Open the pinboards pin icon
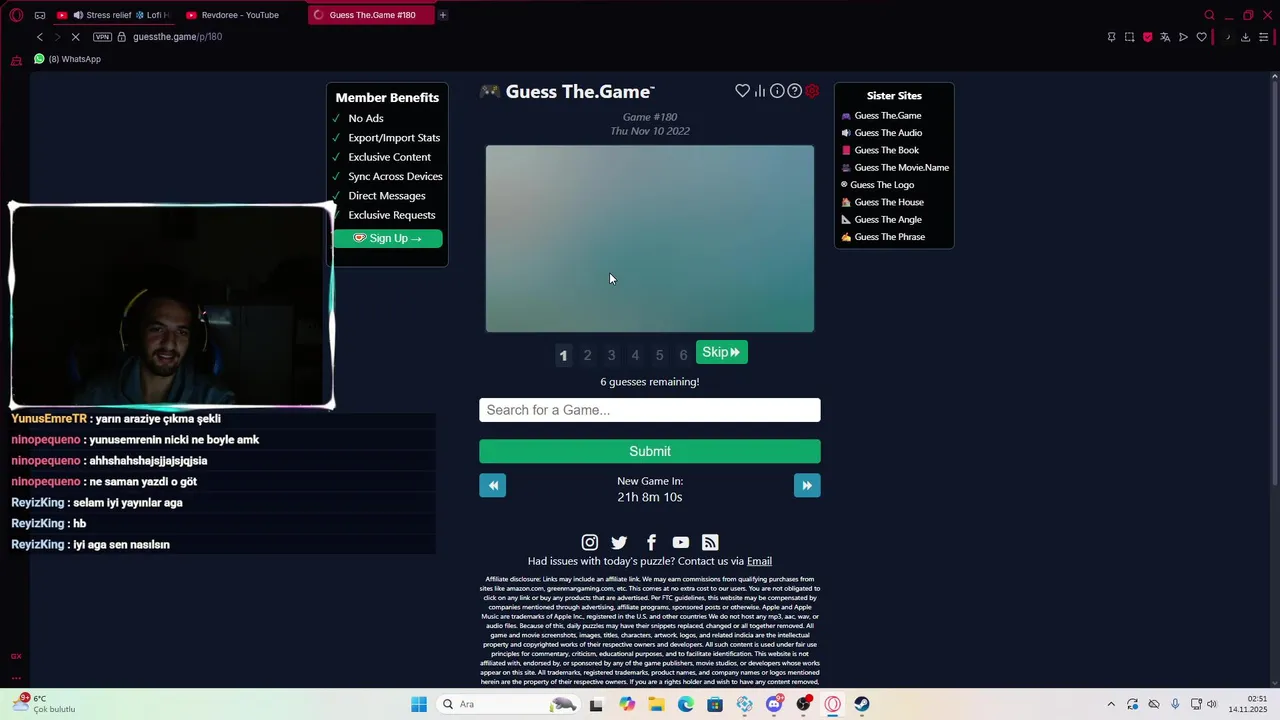 tap(1111, 37)
